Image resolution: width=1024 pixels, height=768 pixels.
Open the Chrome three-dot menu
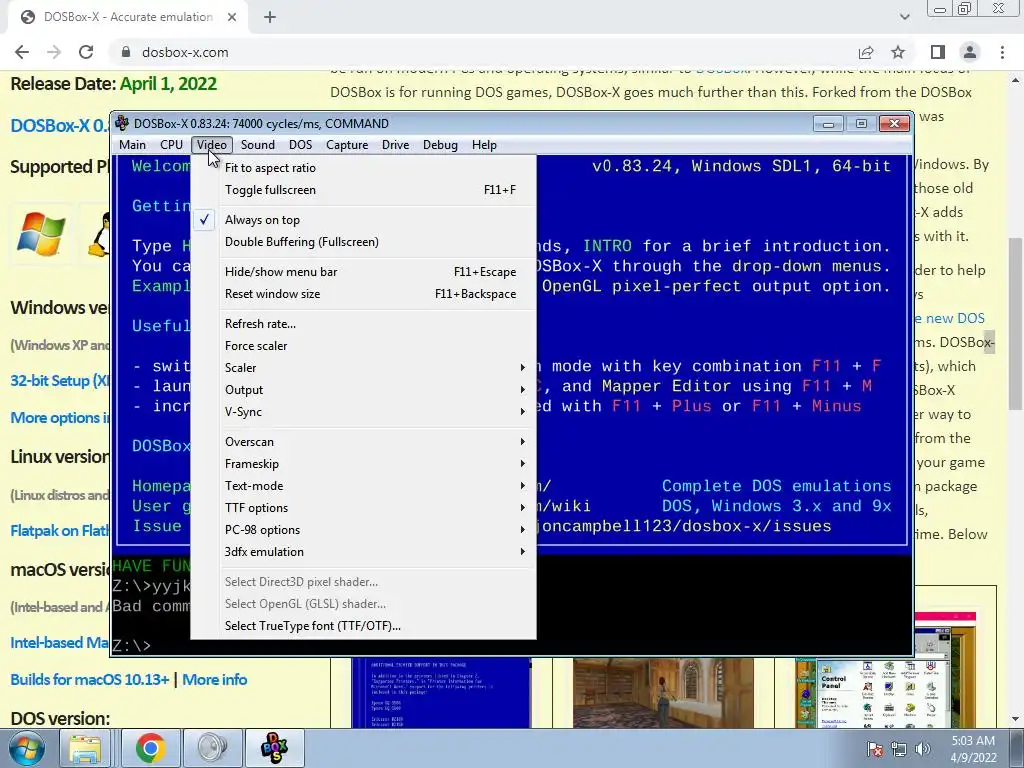tap(1002, 52)
